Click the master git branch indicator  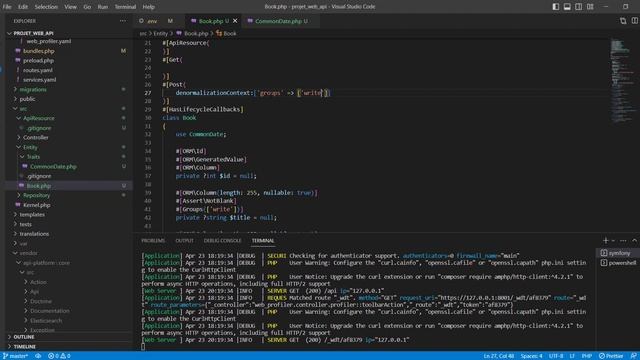16,356
